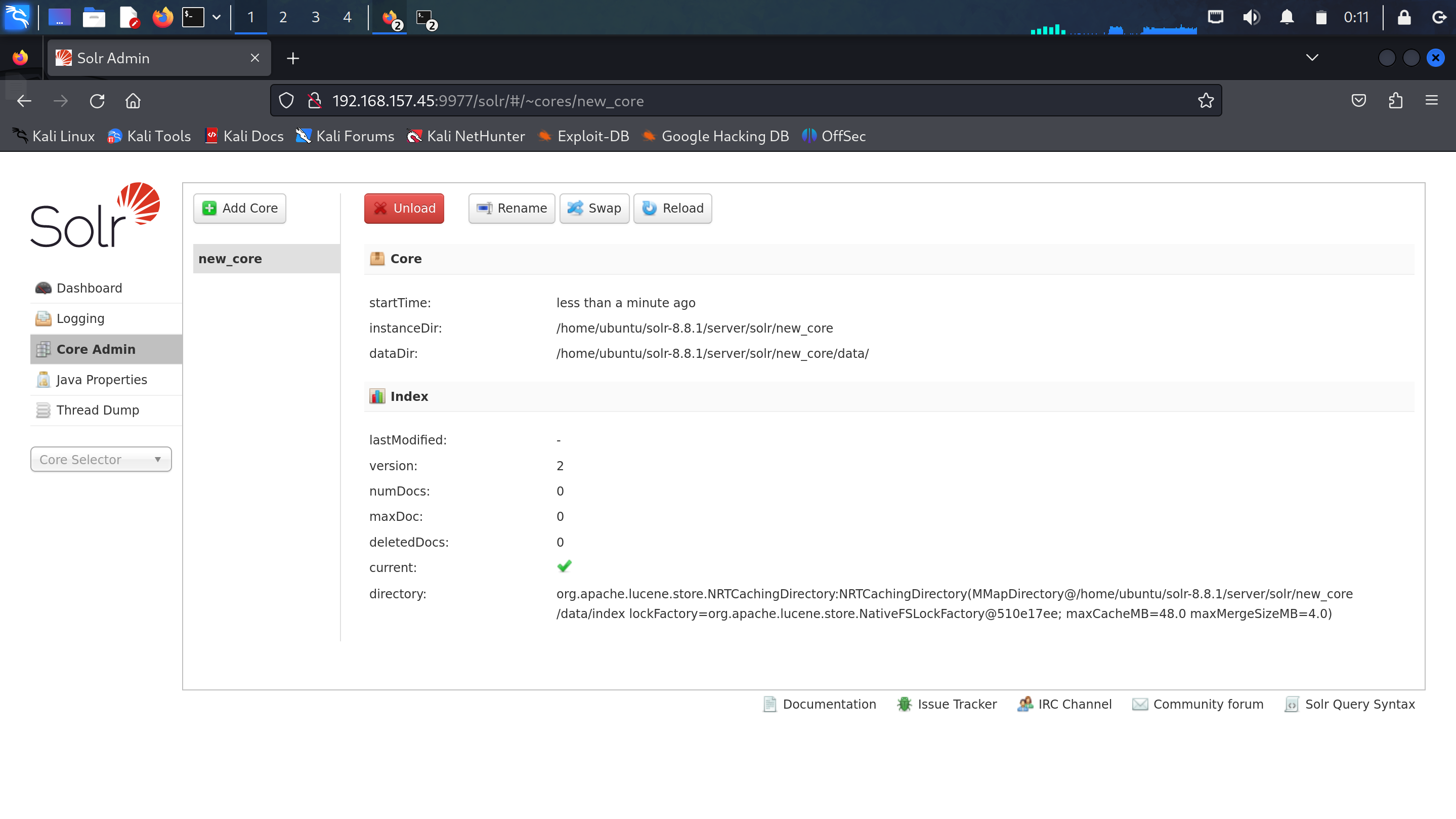The height and width of the screenshot is (819, 1456).
Task: Open the Exploit-DB bookmark
Action: [x=592, y=136]
